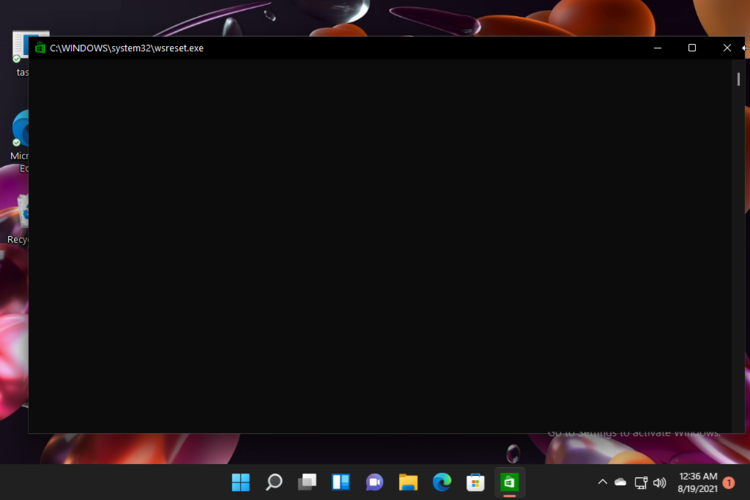Open OneDrive cloud tray icon

coord(620,482)
